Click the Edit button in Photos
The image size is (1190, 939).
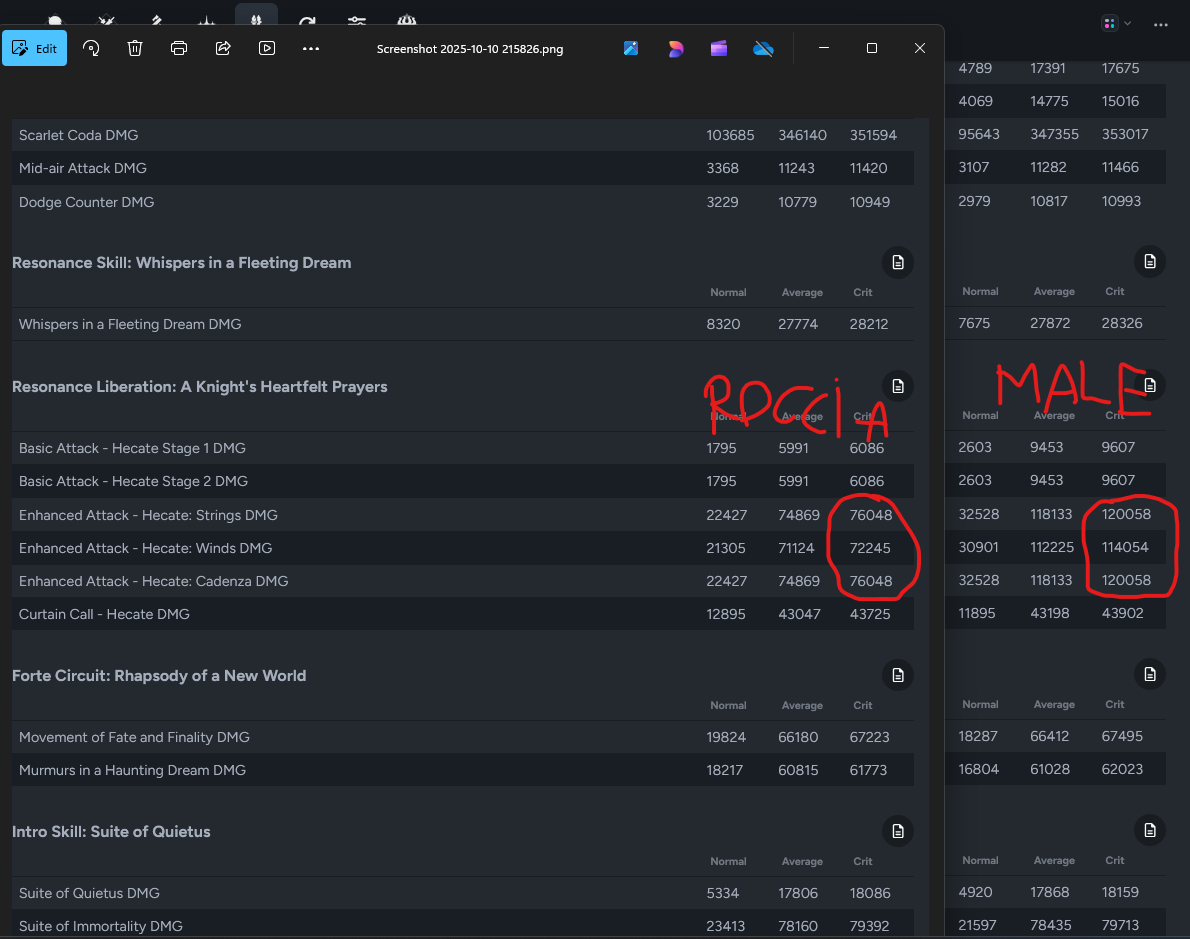[35, 48]
